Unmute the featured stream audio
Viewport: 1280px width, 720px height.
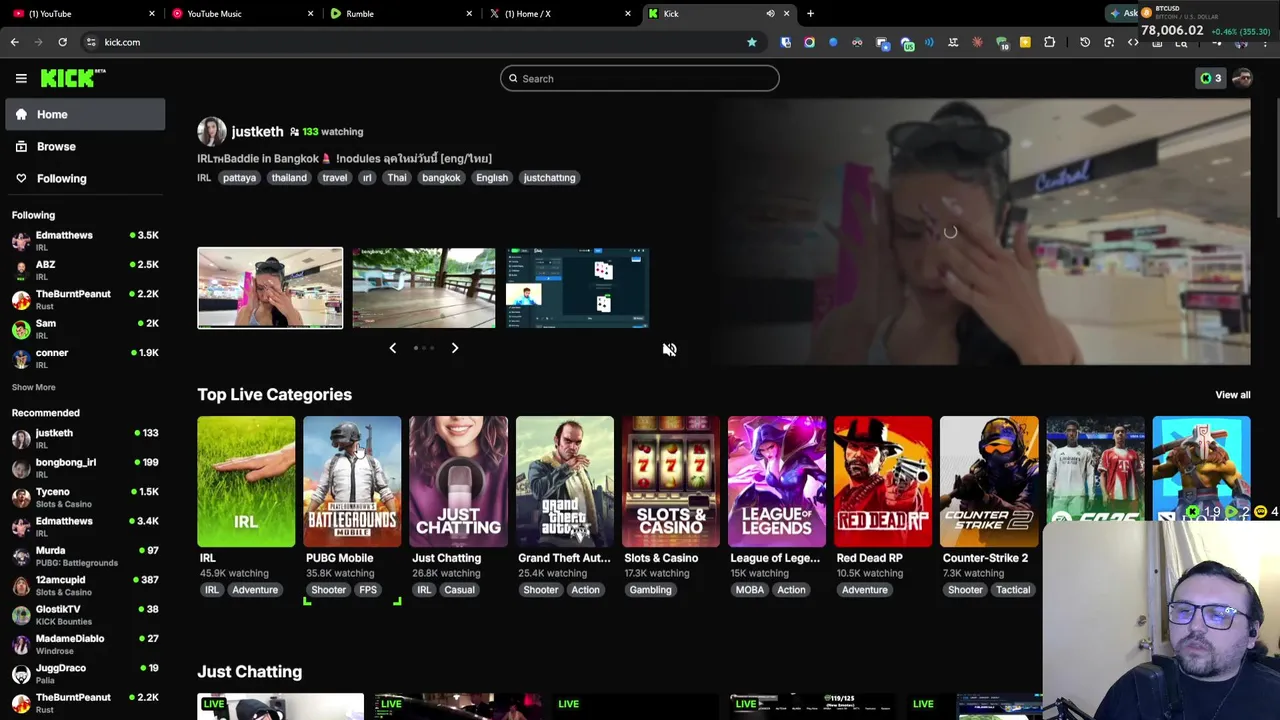click(669, 349)
